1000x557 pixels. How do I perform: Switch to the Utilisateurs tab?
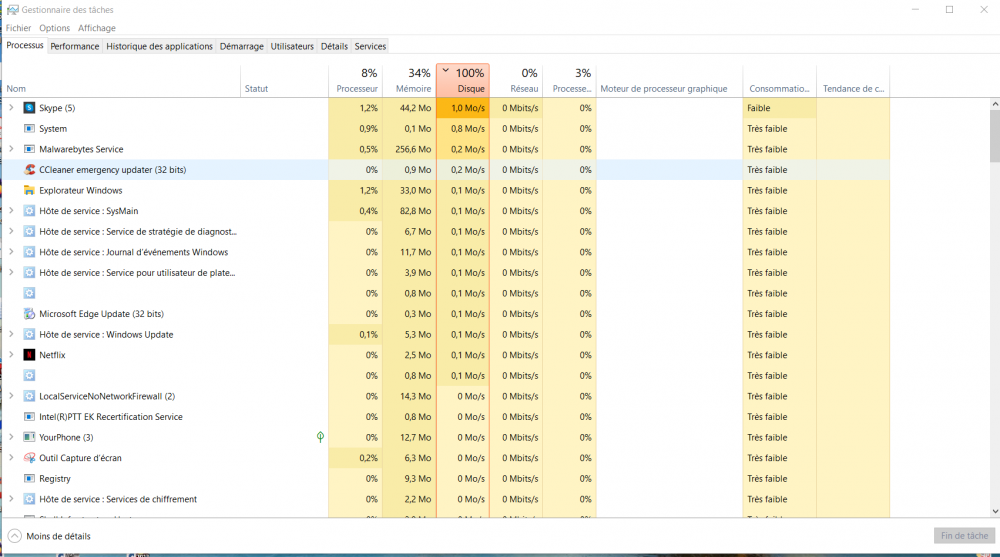click(x=292, y=46)
